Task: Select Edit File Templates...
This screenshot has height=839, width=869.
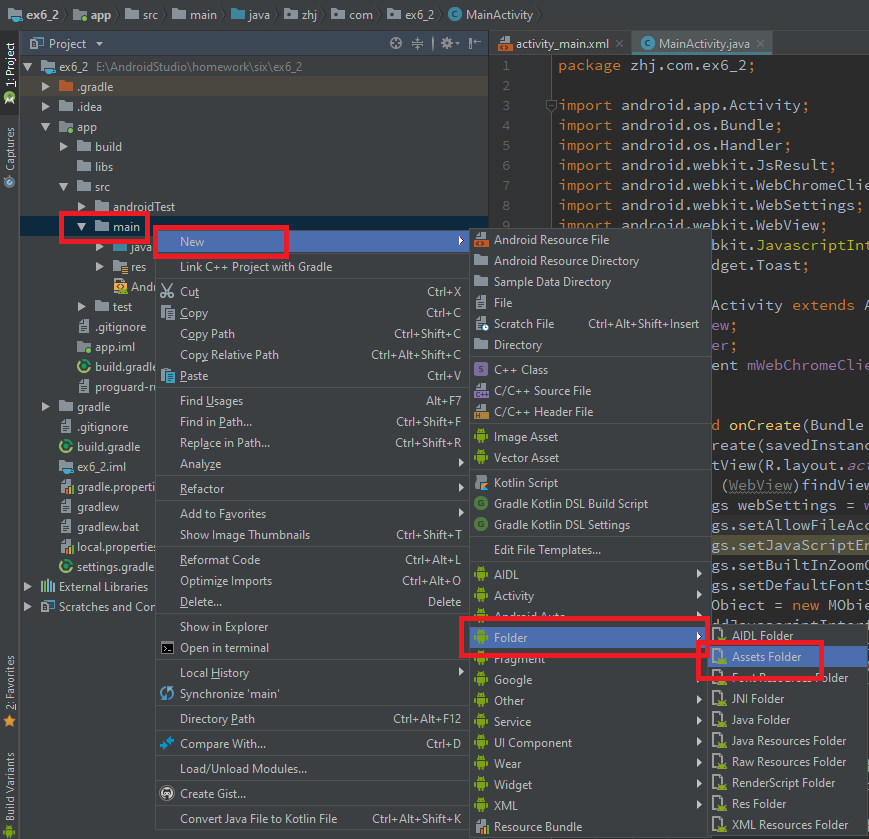Action: 591,550
